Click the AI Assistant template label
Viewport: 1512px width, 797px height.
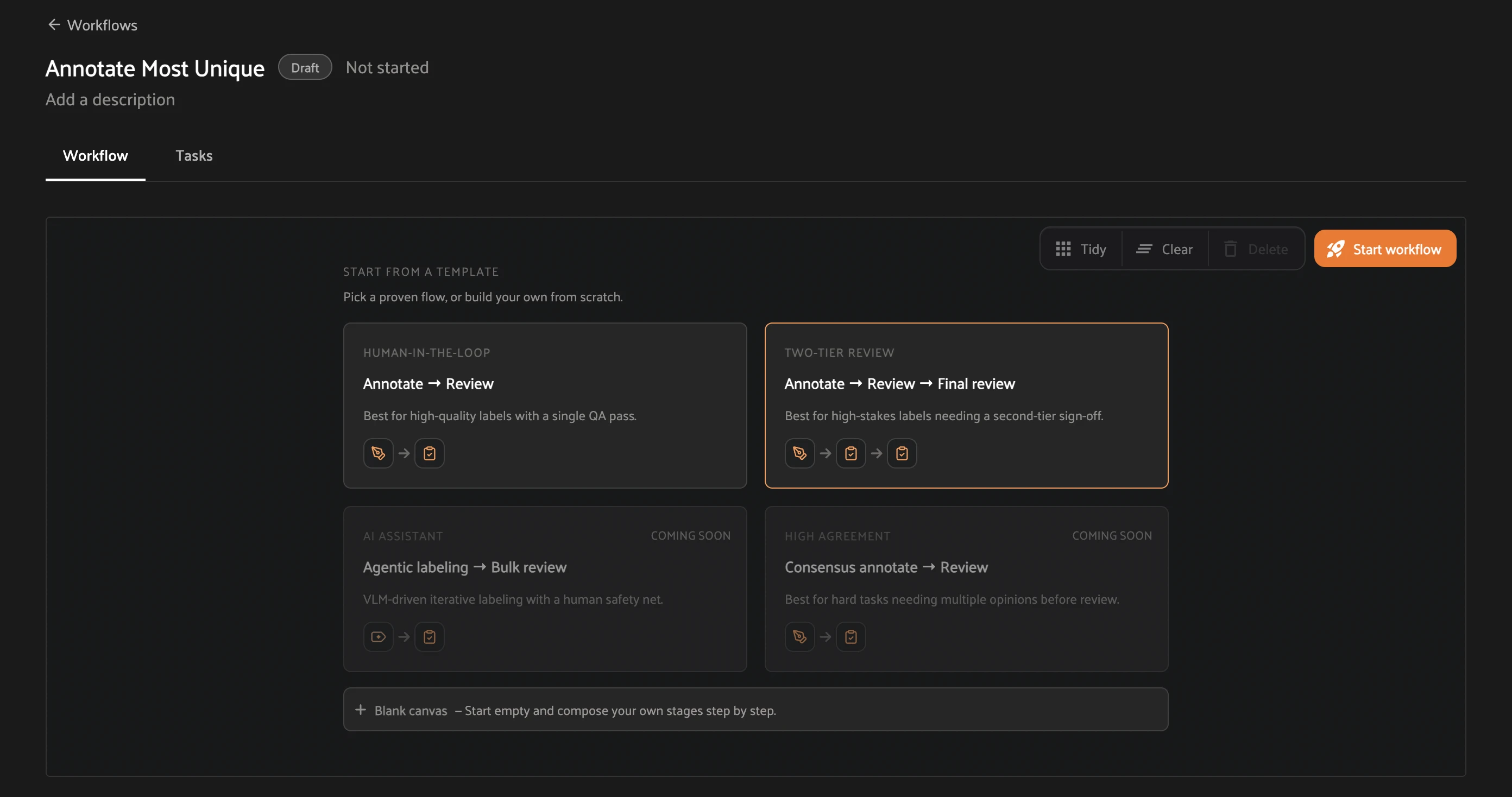(402, 536)
